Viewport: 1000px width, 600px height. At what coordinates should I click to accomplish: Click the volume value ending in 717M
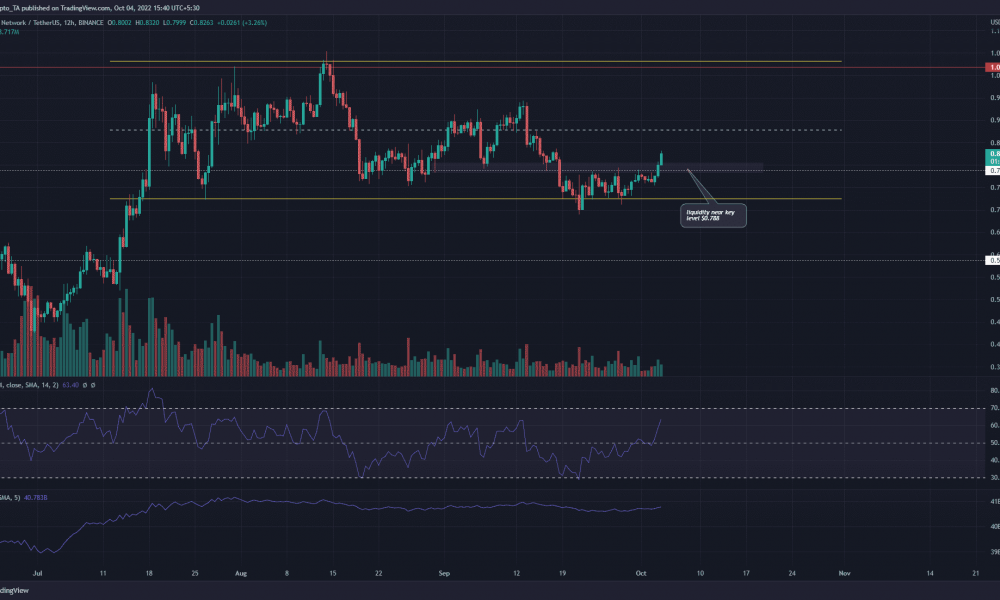[10, 32]
